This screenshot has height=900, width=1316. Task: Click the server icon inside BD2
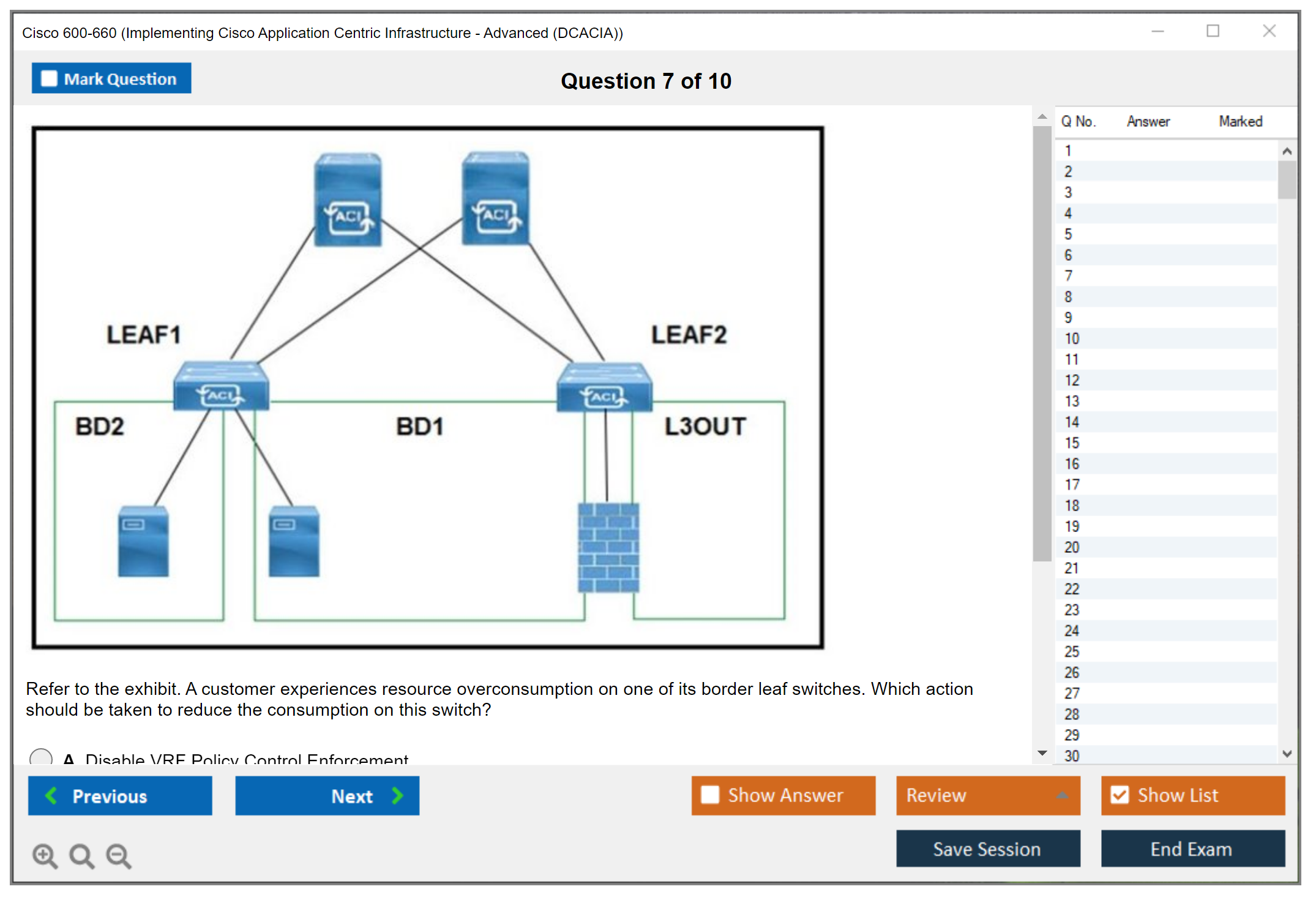pos(143,541)
